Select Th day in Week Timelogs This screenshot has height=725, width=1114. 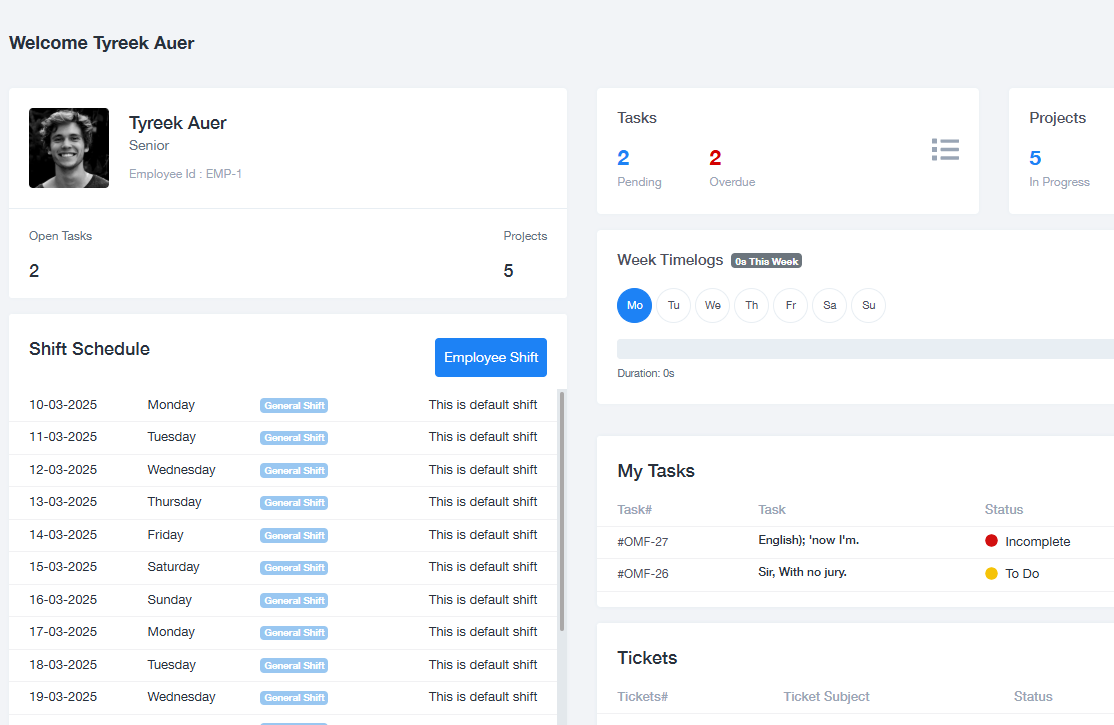[x=751, y=305]
